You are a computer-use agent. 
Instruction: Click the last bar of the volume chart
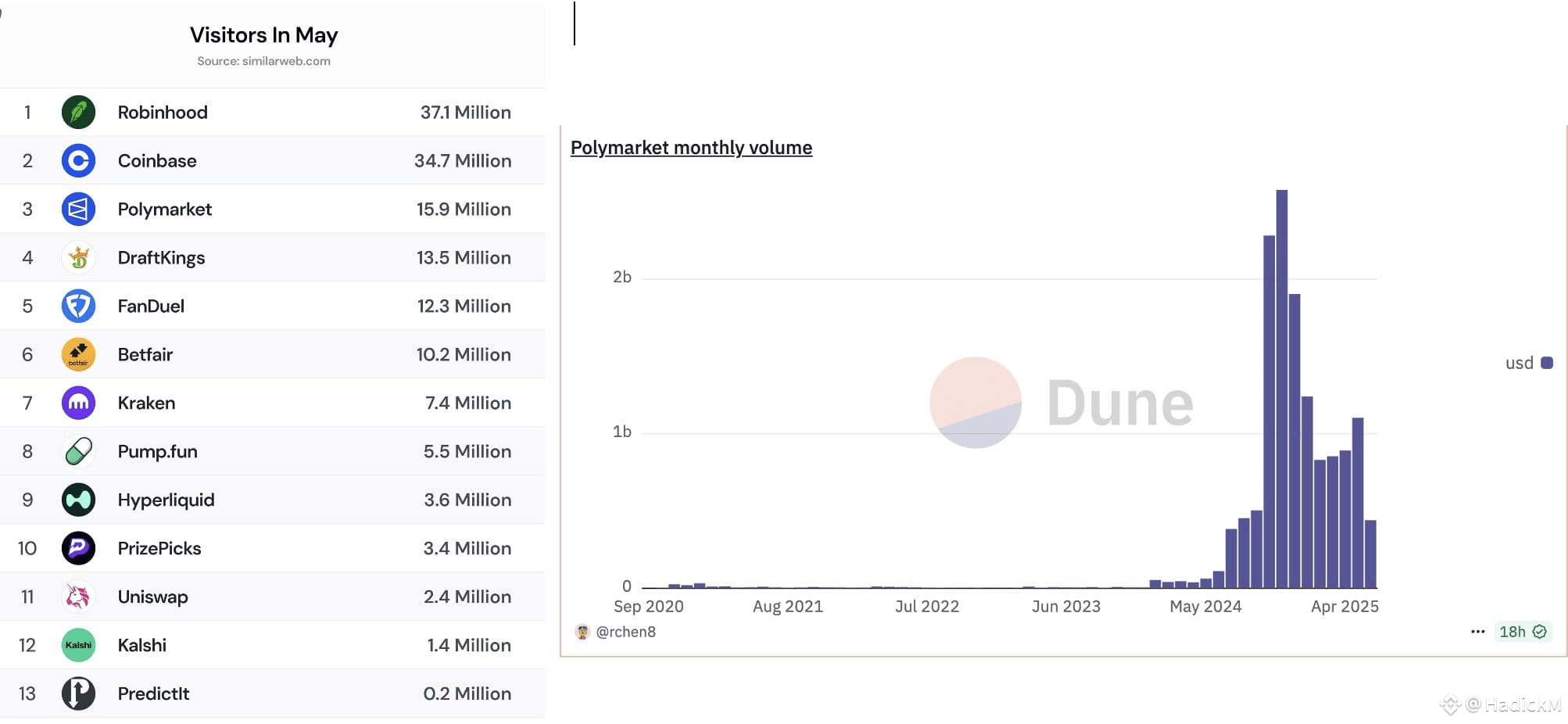coord(1370,554)
